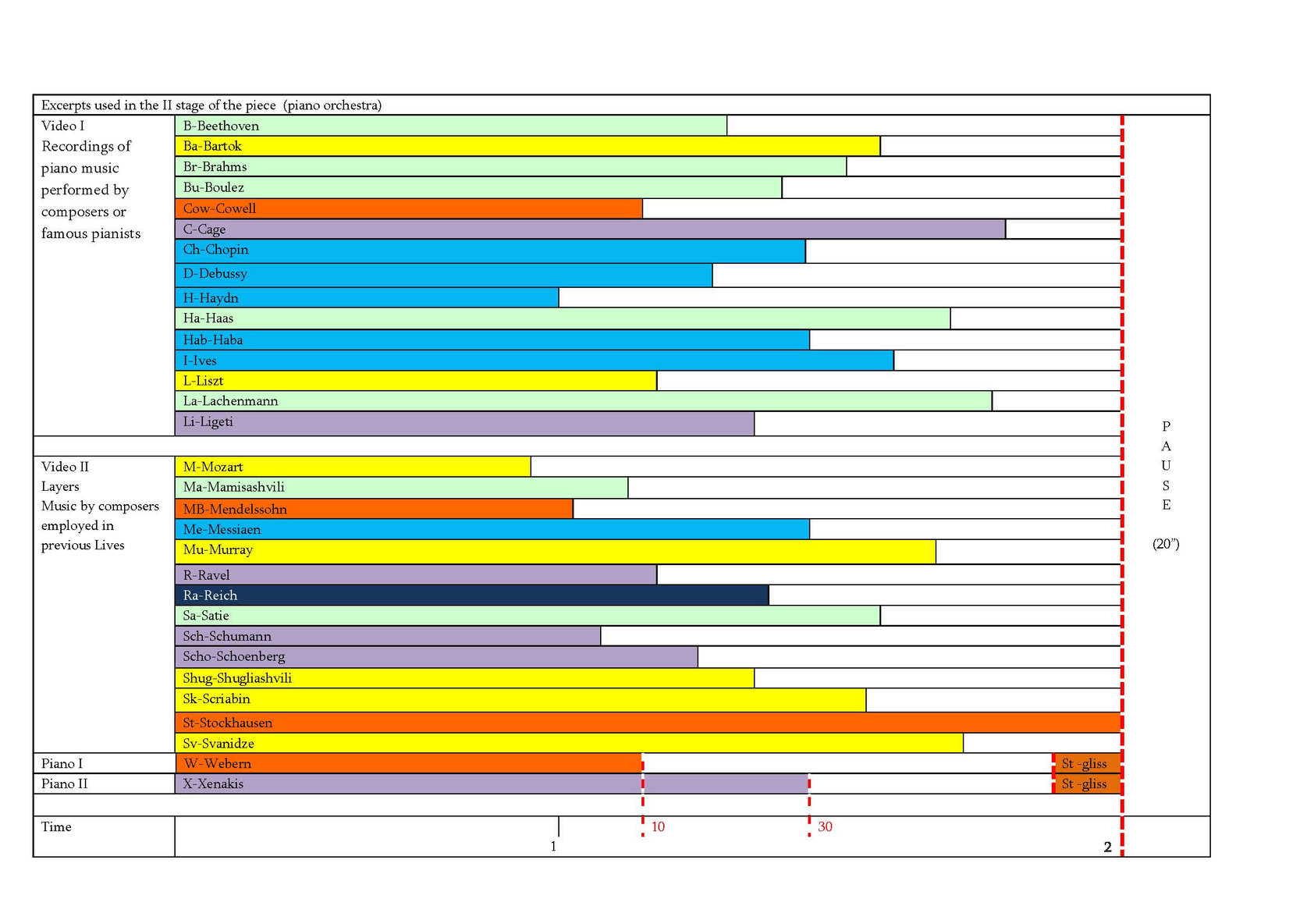
Task: Select the Video I row heading
Action: (x=63, y=126)
